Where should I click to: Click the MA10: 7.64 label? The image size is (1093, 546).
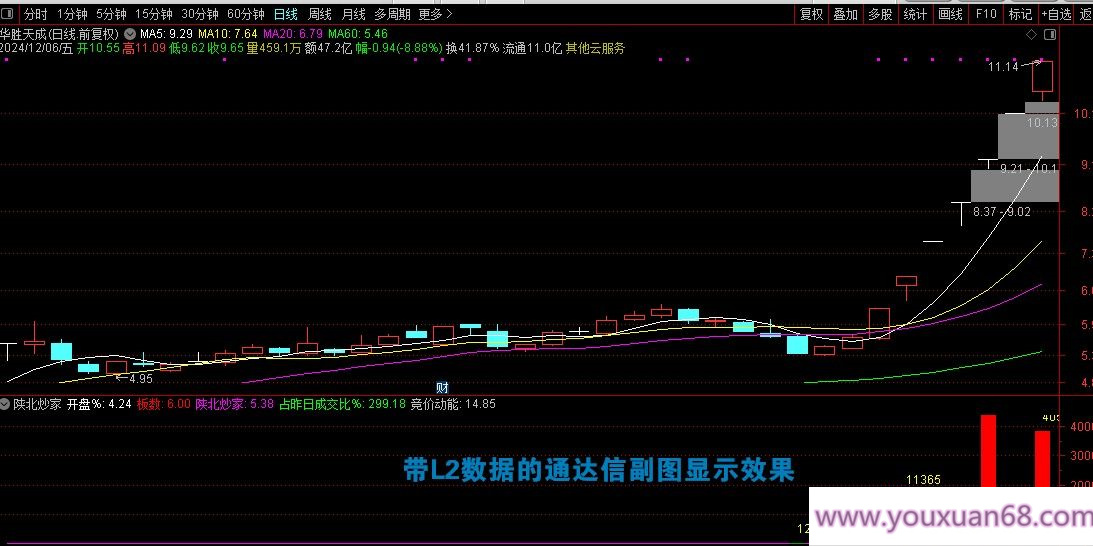[228, 33]
